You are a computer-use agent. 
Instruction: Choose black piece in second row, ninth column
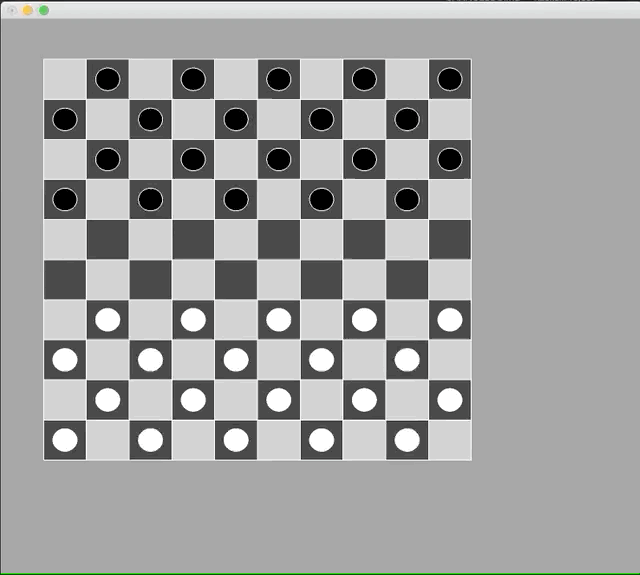point(407,119)
